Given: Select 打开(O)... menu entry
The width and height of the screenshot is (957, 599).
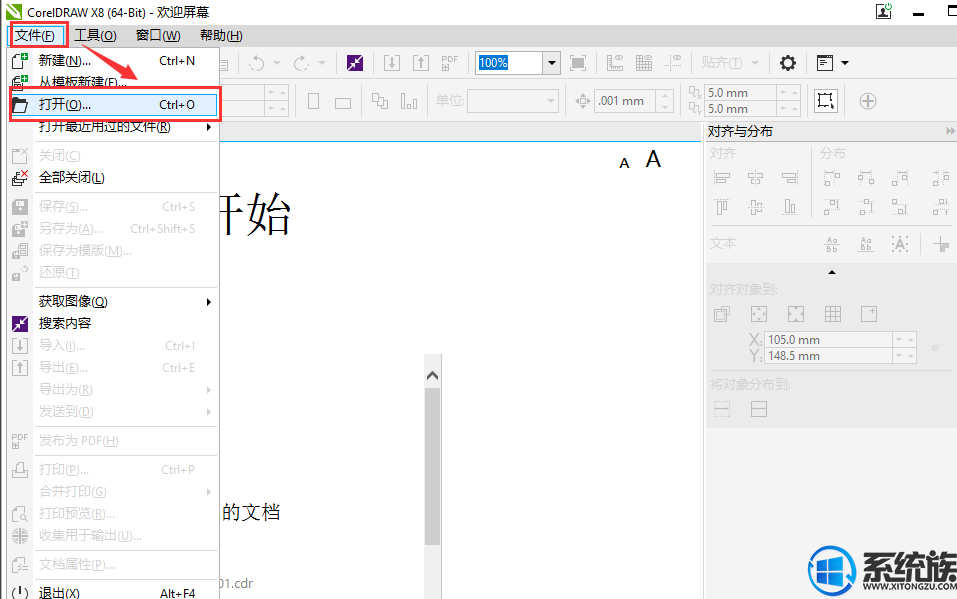Looking at the screenshot, I should coord(114,104).
